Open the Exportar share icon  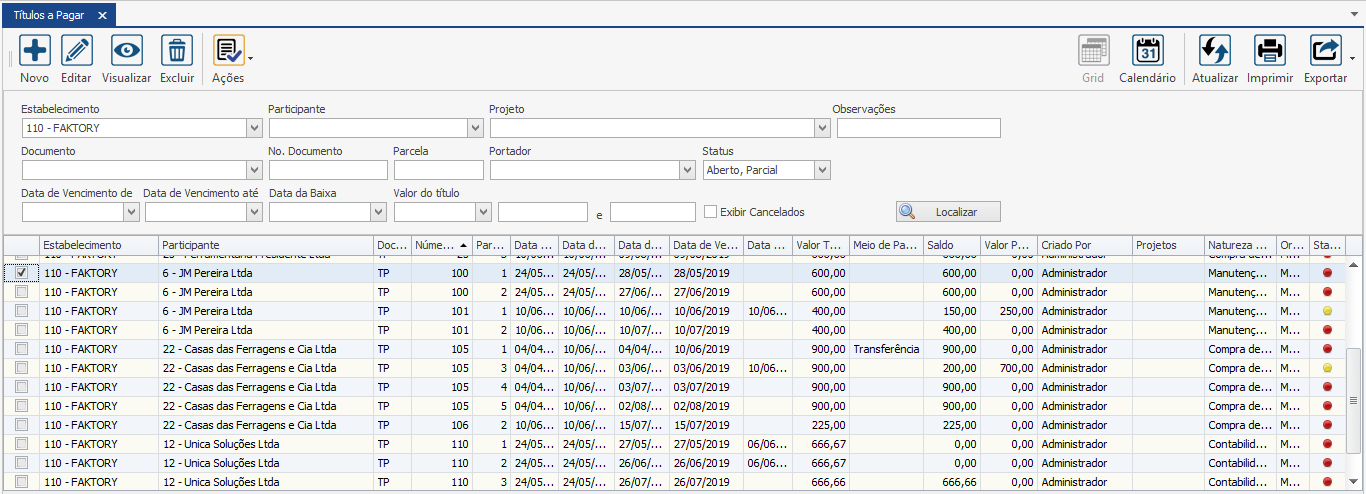[1325, 51]
